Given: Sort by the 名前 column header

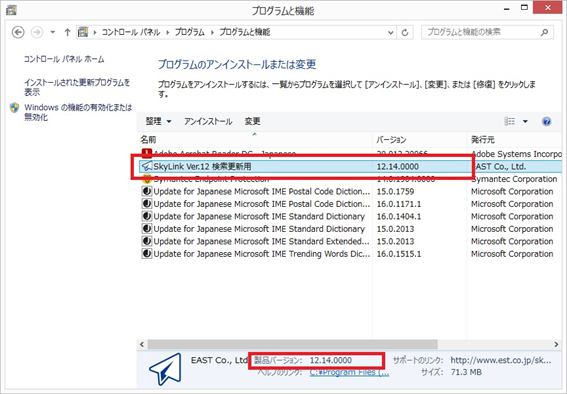Looking at the screenshot, I should [x=255, y=140].
